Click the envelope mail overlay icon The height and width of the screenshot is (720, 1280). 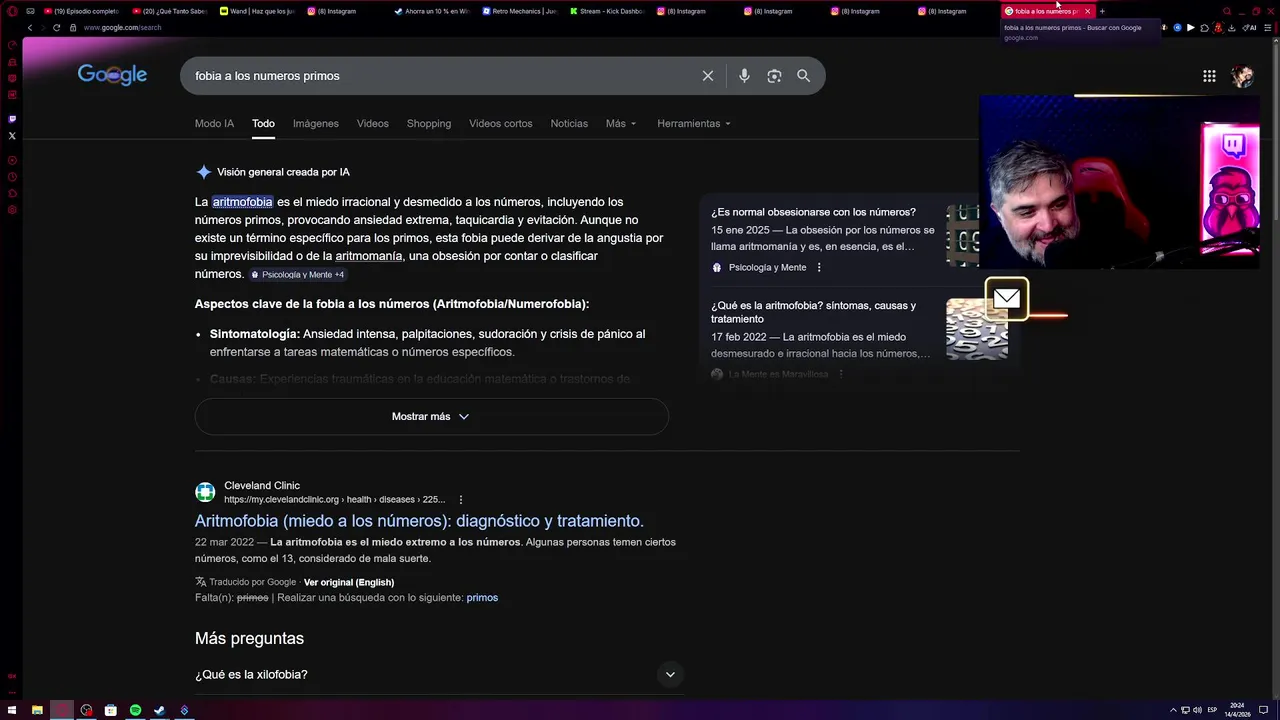click(x=1006, y=298)
